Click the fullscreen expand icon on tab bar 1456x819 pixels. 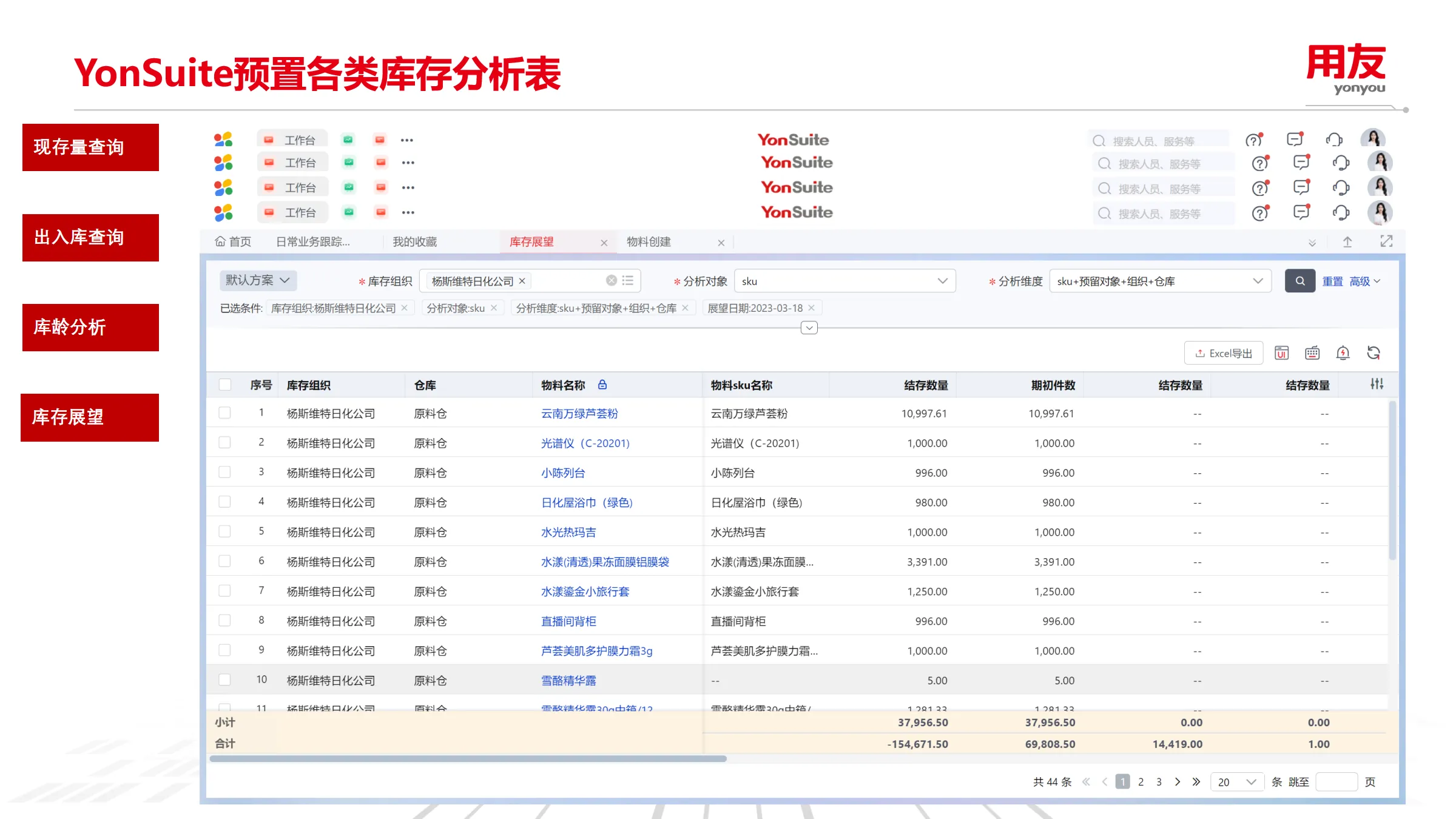point(1386,241)
